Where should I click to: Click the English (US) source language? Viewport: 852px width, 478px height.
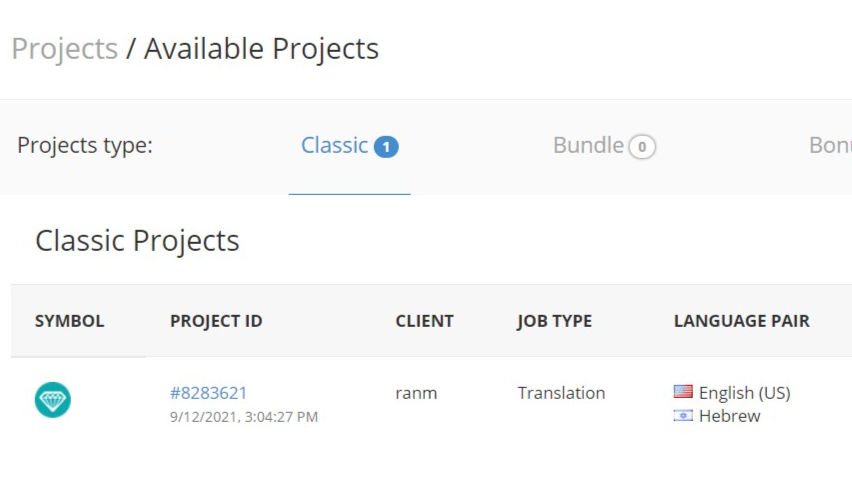744,393
